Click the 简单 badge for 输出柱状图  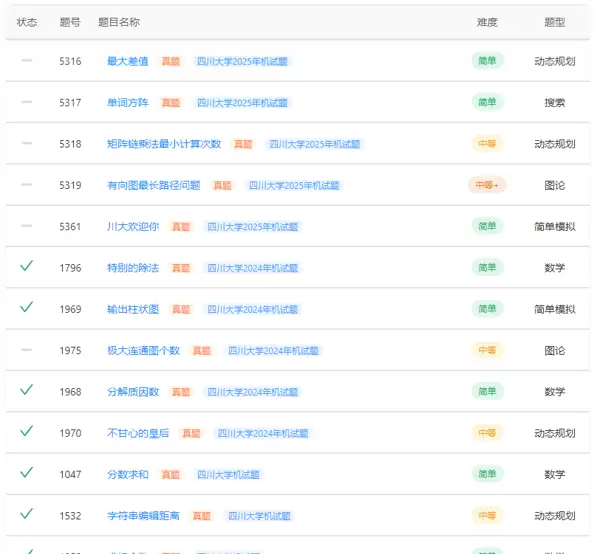click(x=487, y=309)
